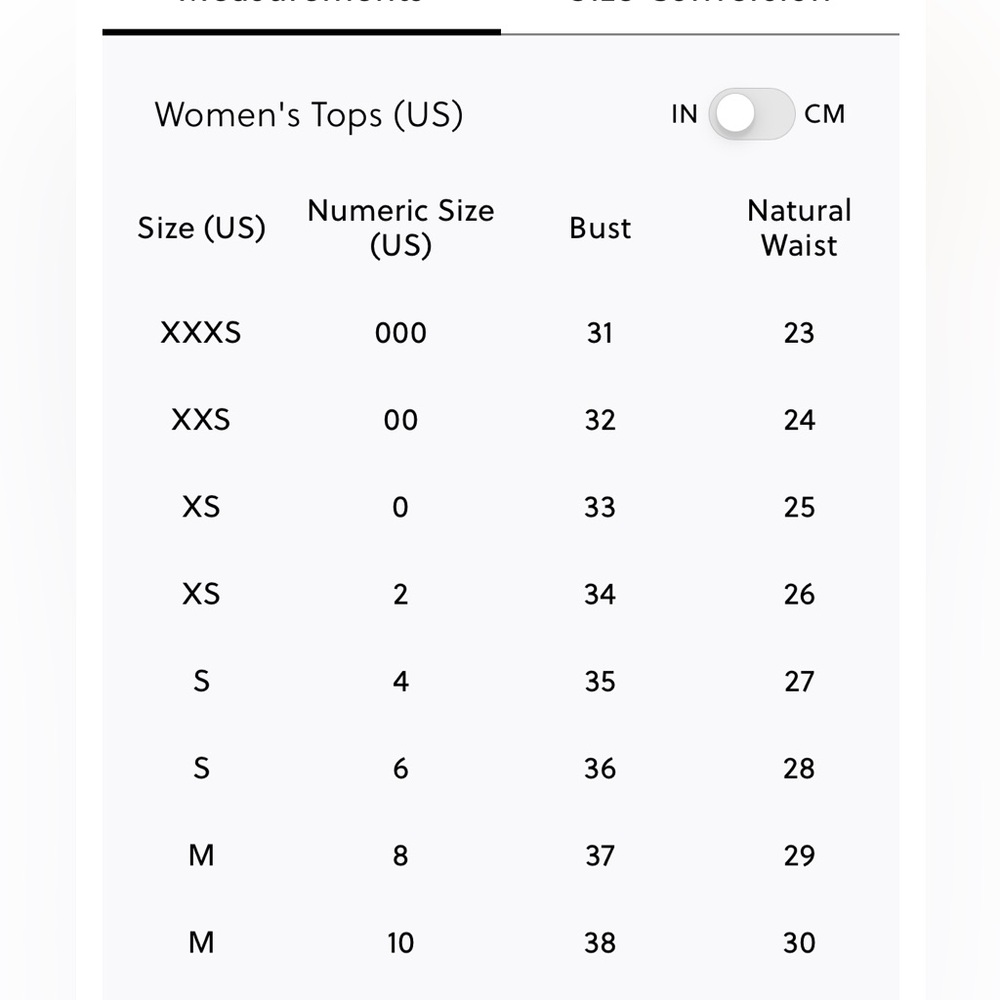
Task: Click the bust value 31
Action: pyautogui.click(x=600, y=333)
